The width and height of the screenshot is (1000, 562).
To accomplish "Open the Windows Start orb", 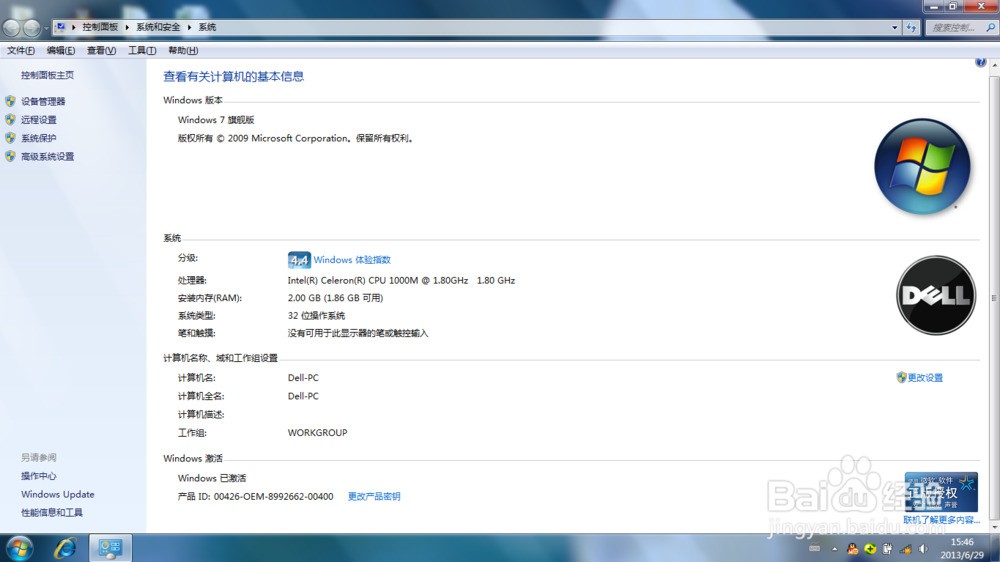I will pyautogui.click(x=18, y=548).
